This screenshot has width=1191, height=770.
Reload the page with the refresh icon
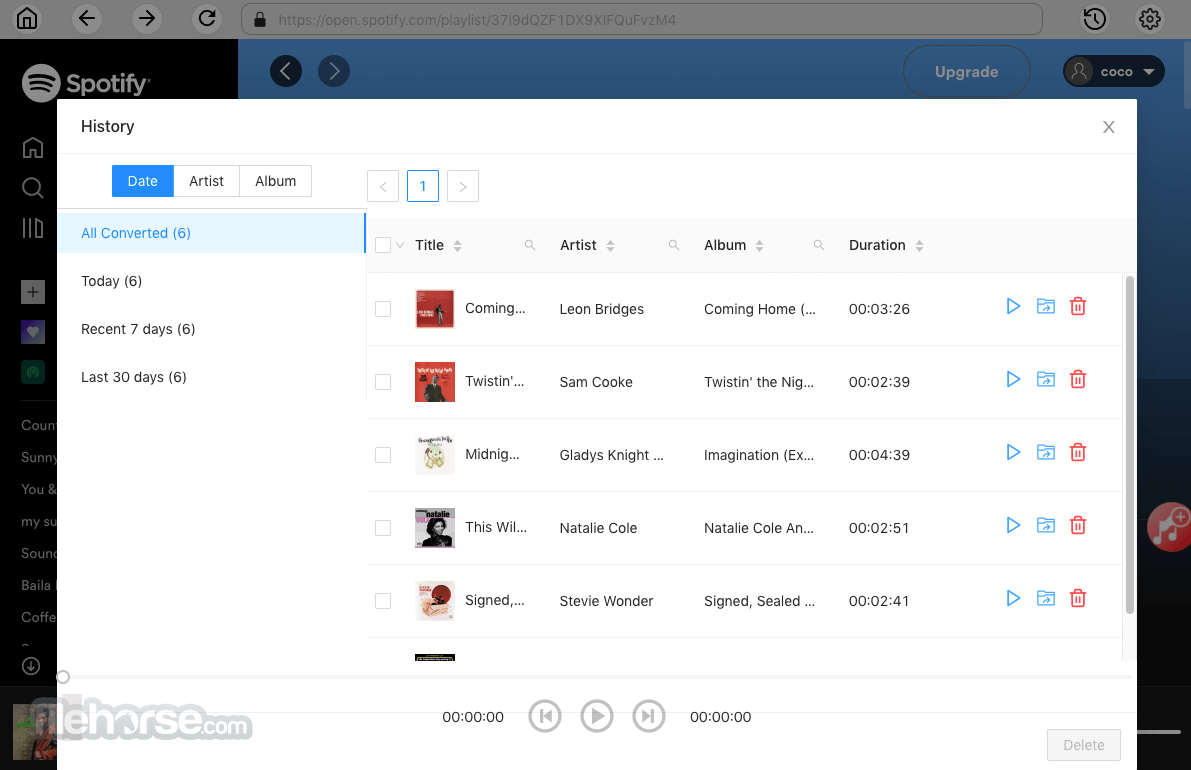pyautogui.click(x=207, y=18)
